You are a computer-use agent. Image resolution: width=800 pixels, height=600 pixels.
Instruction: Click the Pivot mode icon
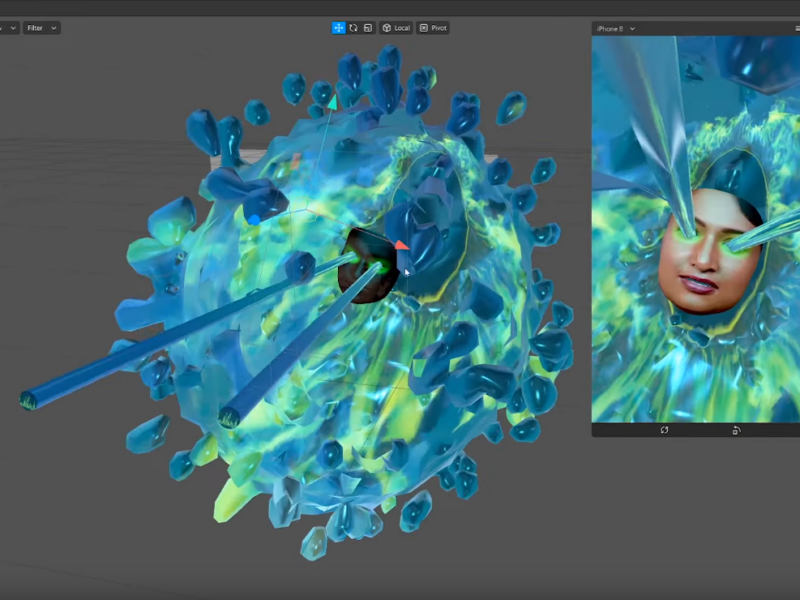pos(424,28)
